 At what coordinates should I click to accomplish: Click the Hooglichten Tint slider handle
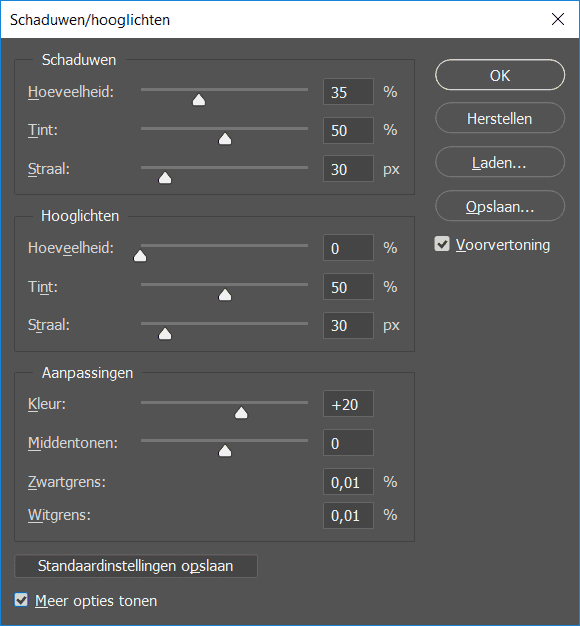coord(225,295)
